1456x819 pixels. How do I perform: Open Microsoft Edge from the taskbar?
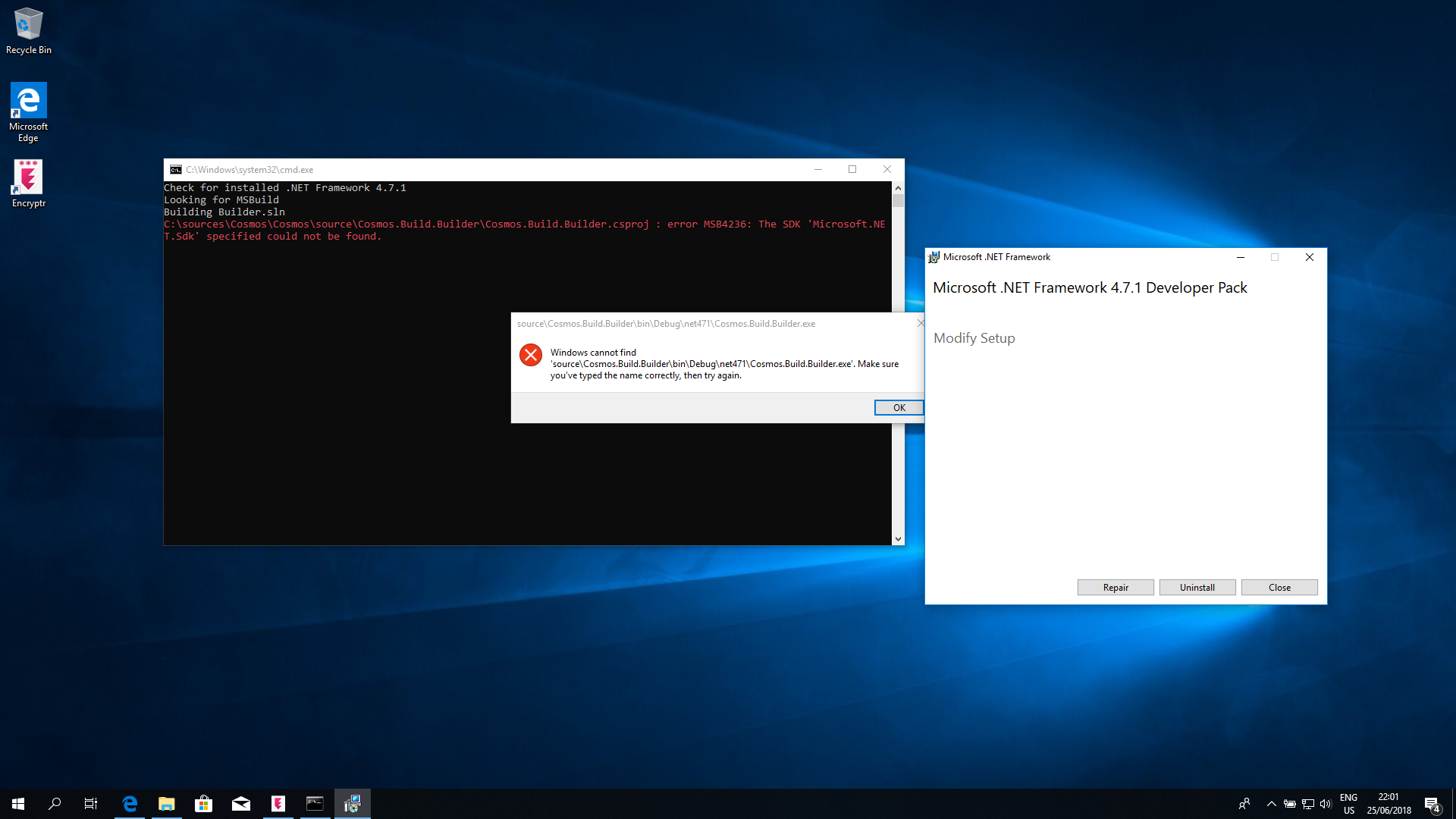tap(129, 803)
